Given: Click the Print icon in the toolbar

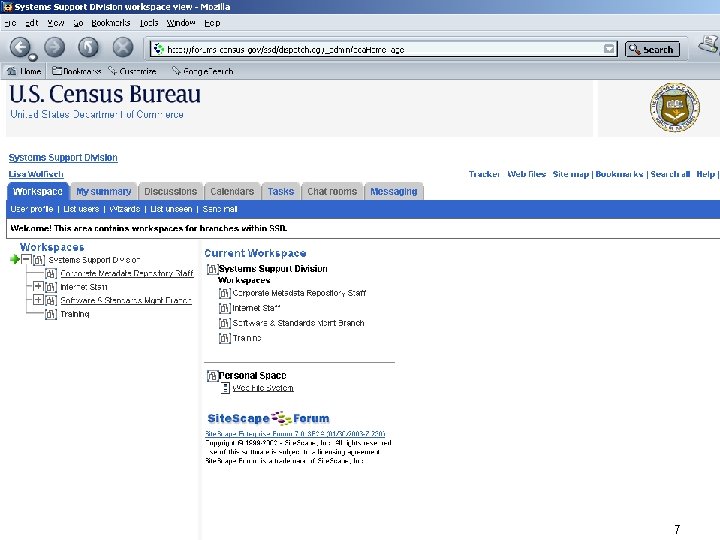Looking at the screenshot, I should (709, 45).
